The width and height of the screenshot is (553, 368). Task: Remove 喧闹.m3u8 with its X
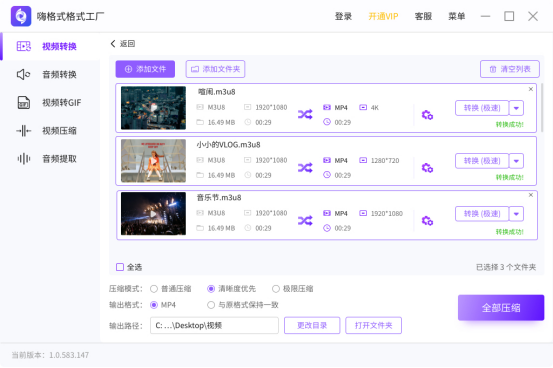point(531,89)
